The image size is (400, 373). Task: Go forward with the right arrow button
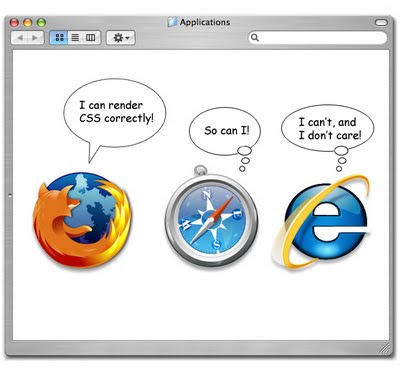pos(35,38)
